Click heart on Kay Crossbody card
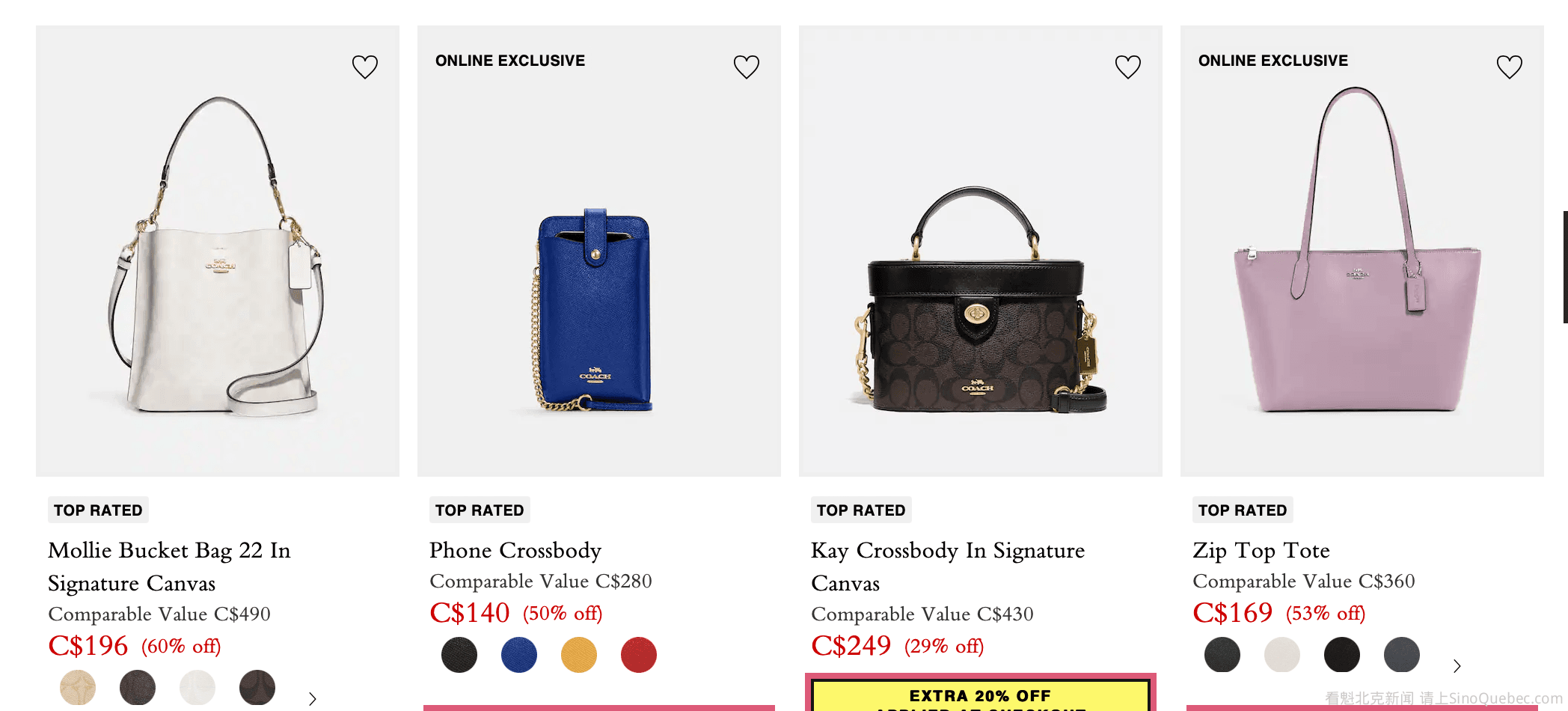The image size is (1568, 711). [x=1128, y=67]
